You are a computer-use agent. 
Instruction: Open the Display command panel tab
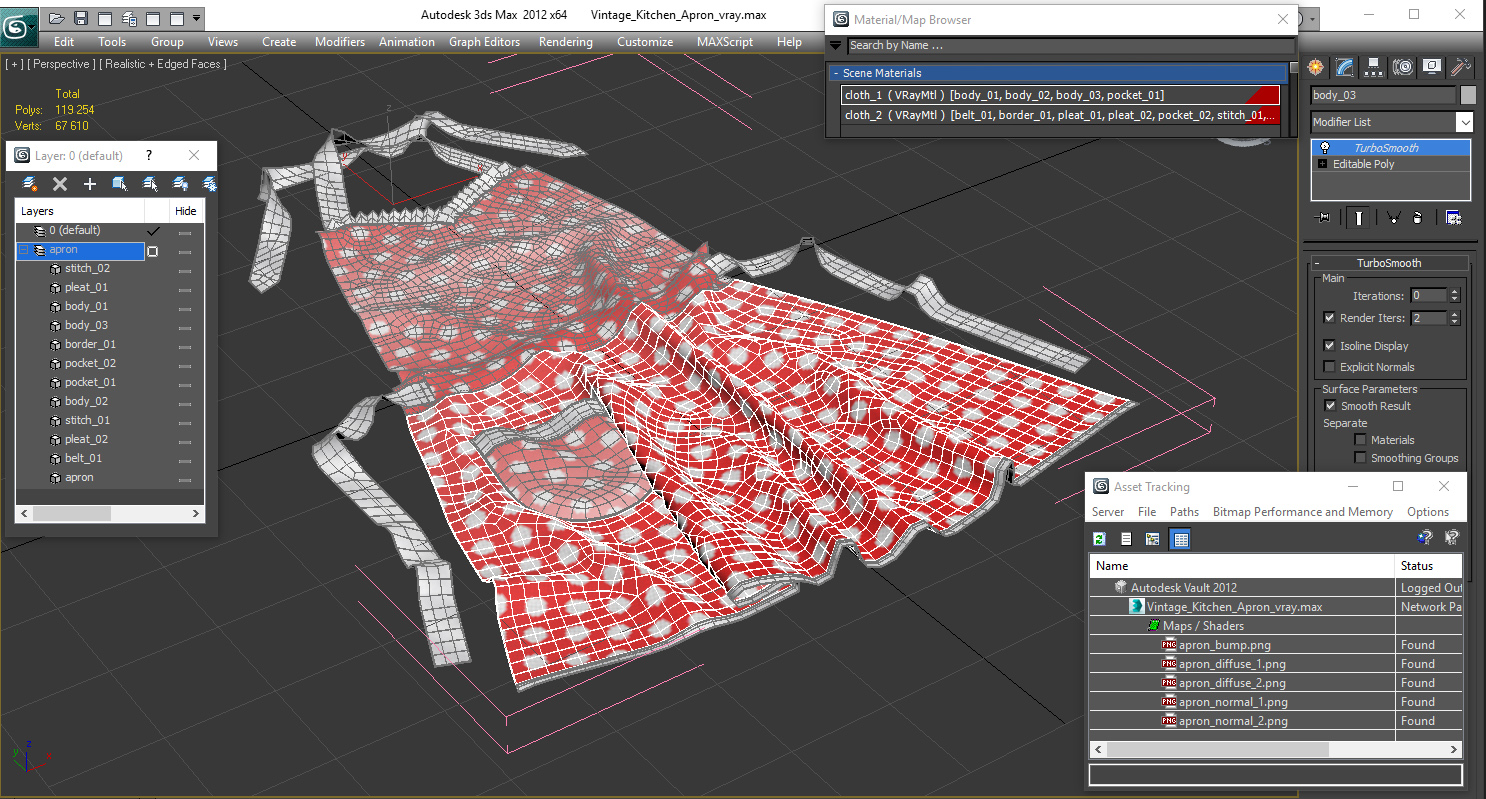pos(1432,67)
